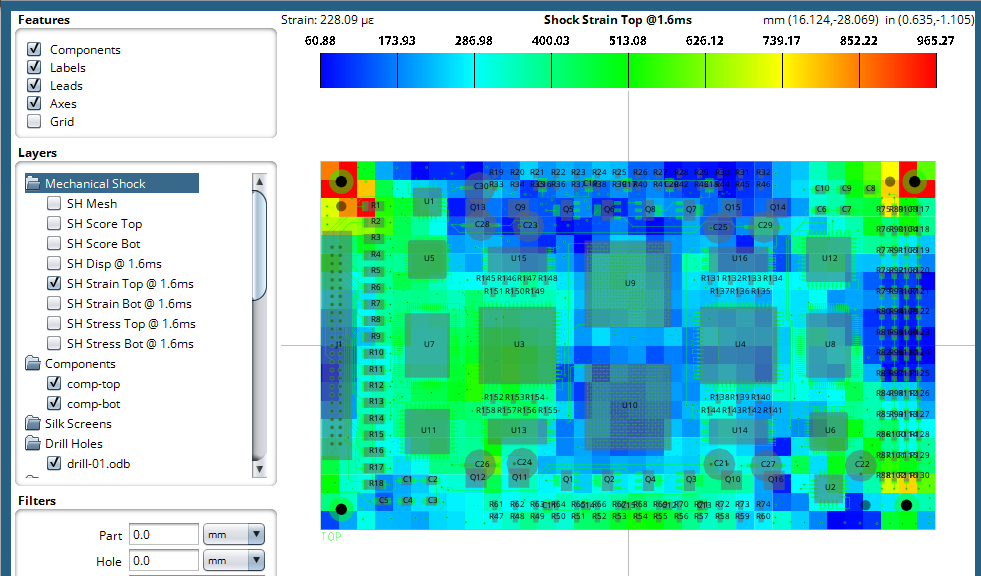This screenshot has width=981, height=576.
Task: Click capacitor C26 on the board
Action: pos(481,464)
